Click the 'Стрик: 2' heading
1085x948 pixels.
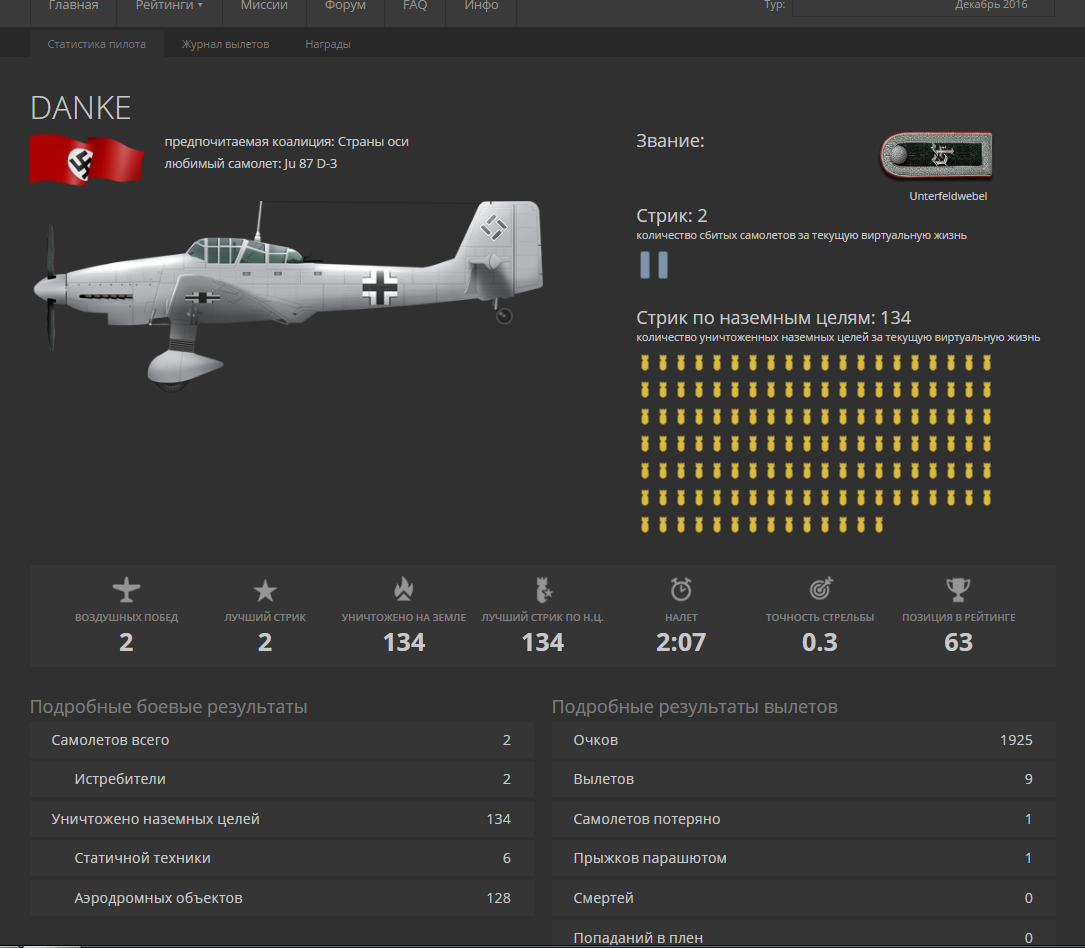click(x=672, y=216)
